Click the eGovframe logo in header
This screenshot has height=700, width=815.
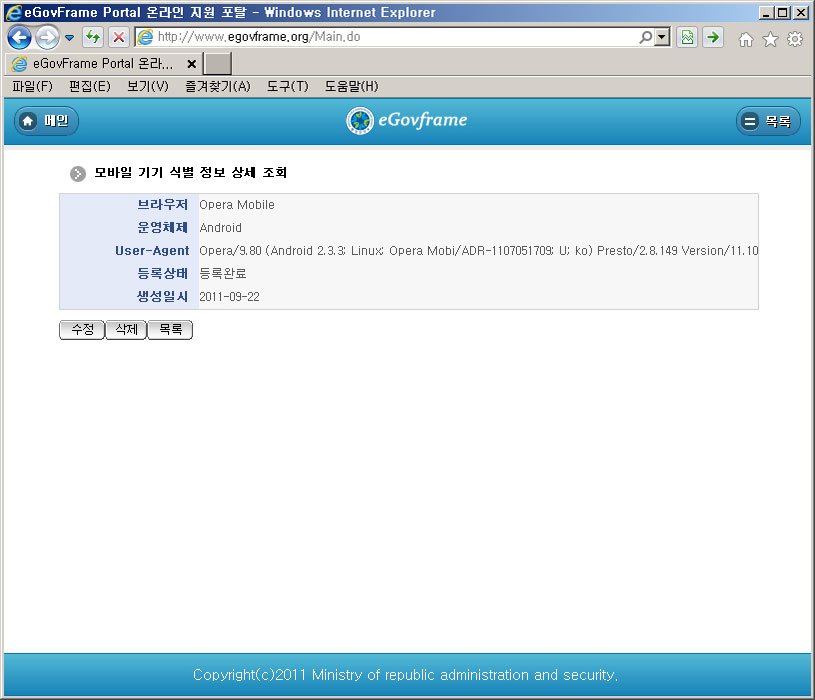pyautogui.click(x=407, y=121)
